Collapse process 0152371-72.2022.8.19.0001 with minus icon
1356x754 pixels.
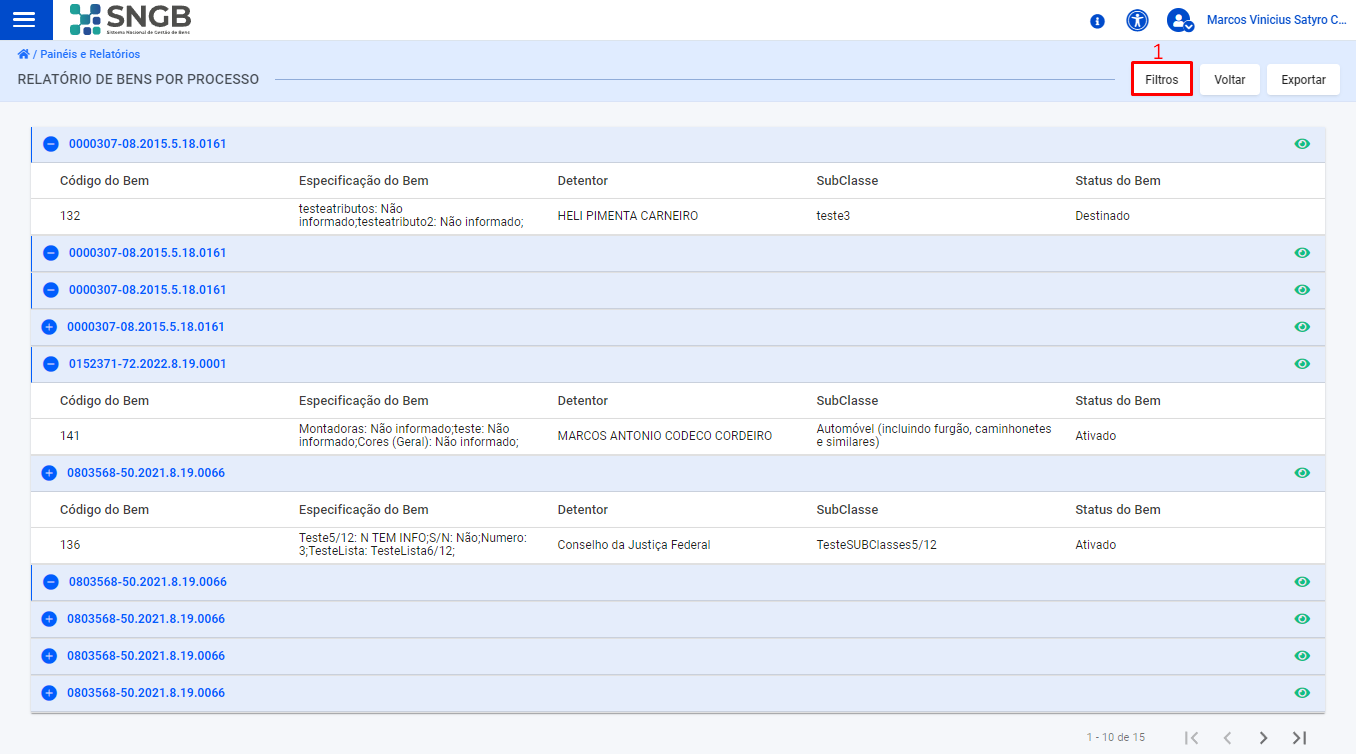(x=50, y=364)
